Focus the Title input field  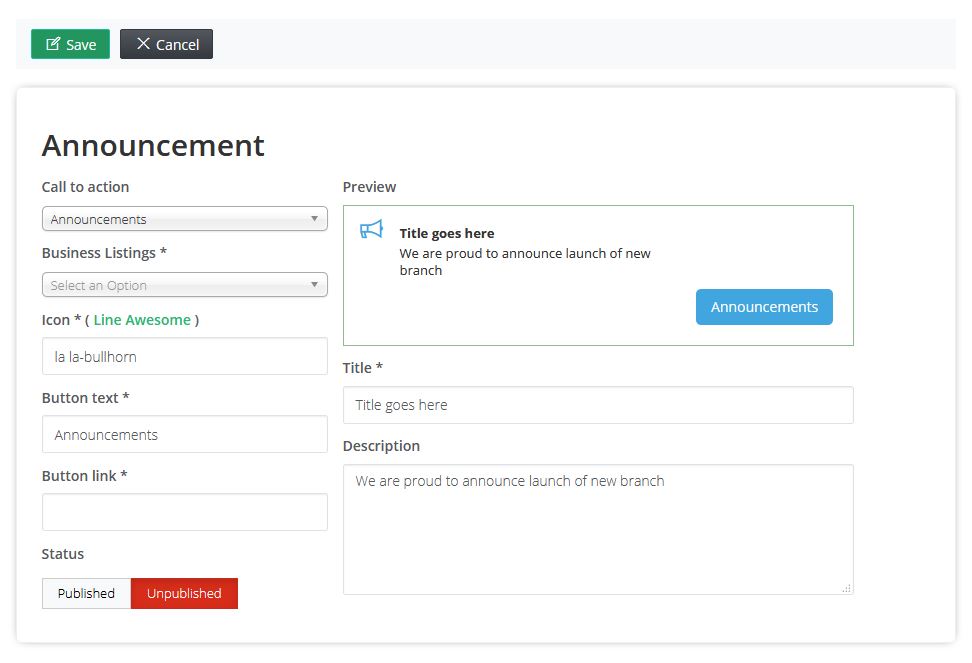coord(598,405)
